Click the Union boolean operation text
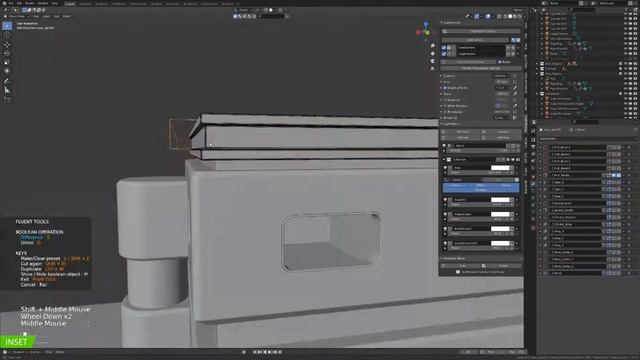Viewport: 640px width, 360px height. 27,242
